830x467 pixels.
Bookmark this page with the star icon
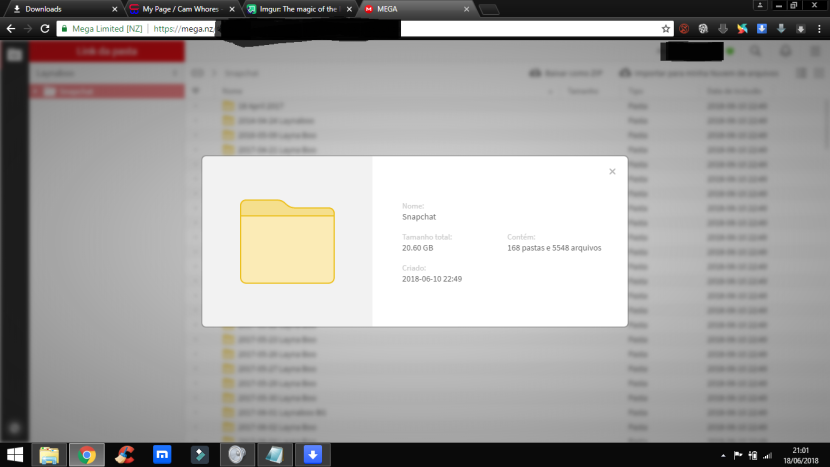666,29
